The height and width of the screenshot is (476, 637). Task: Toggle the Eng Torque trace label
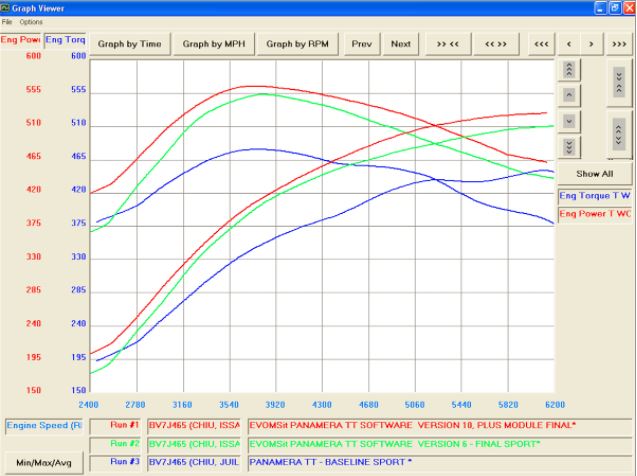point(595,196)
